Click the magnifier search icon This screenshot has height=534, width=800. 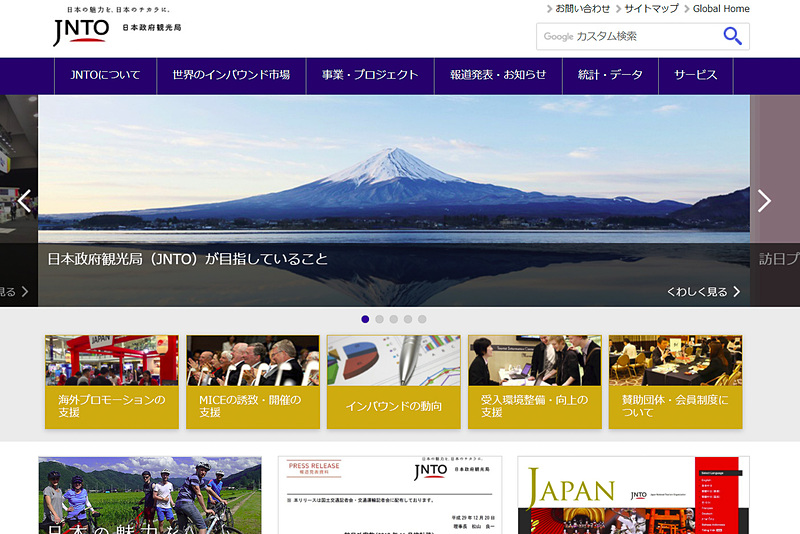tap(732, 36)
